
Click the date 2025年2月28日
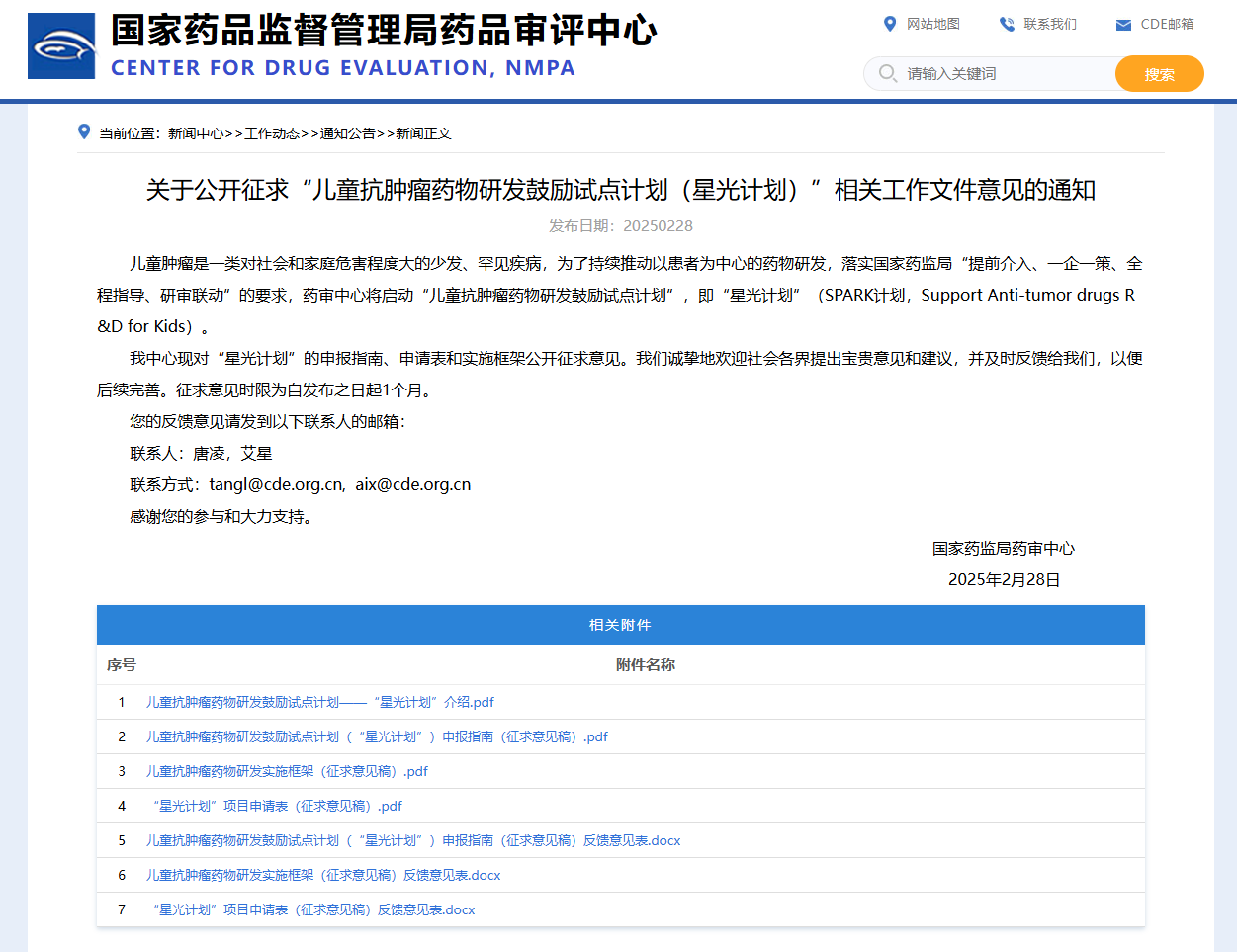pyautogui.click(x=1005, y=579)
